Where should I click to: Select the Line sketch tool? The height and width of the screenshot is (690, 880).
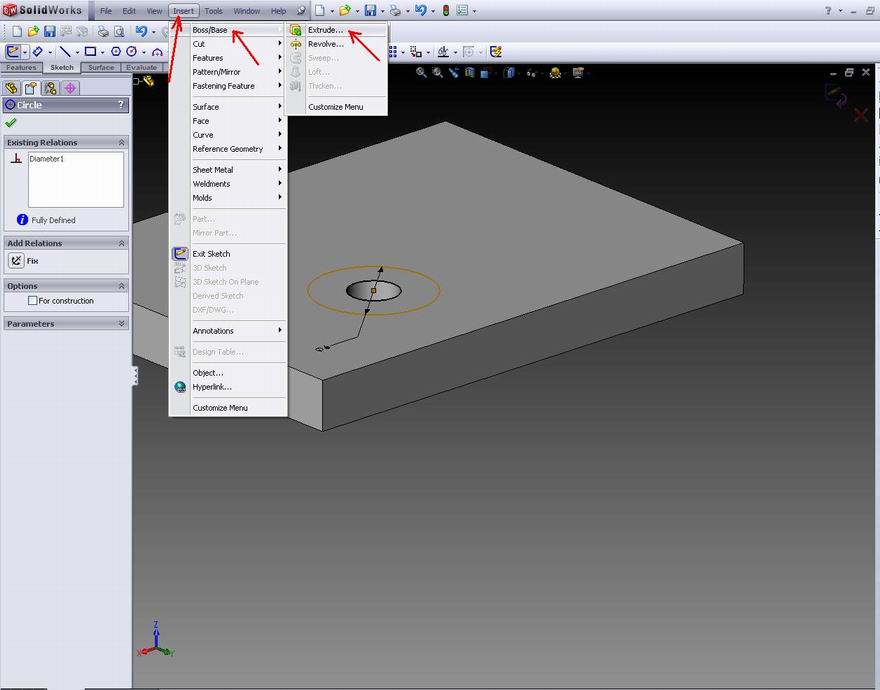click(x=65, y=52)
